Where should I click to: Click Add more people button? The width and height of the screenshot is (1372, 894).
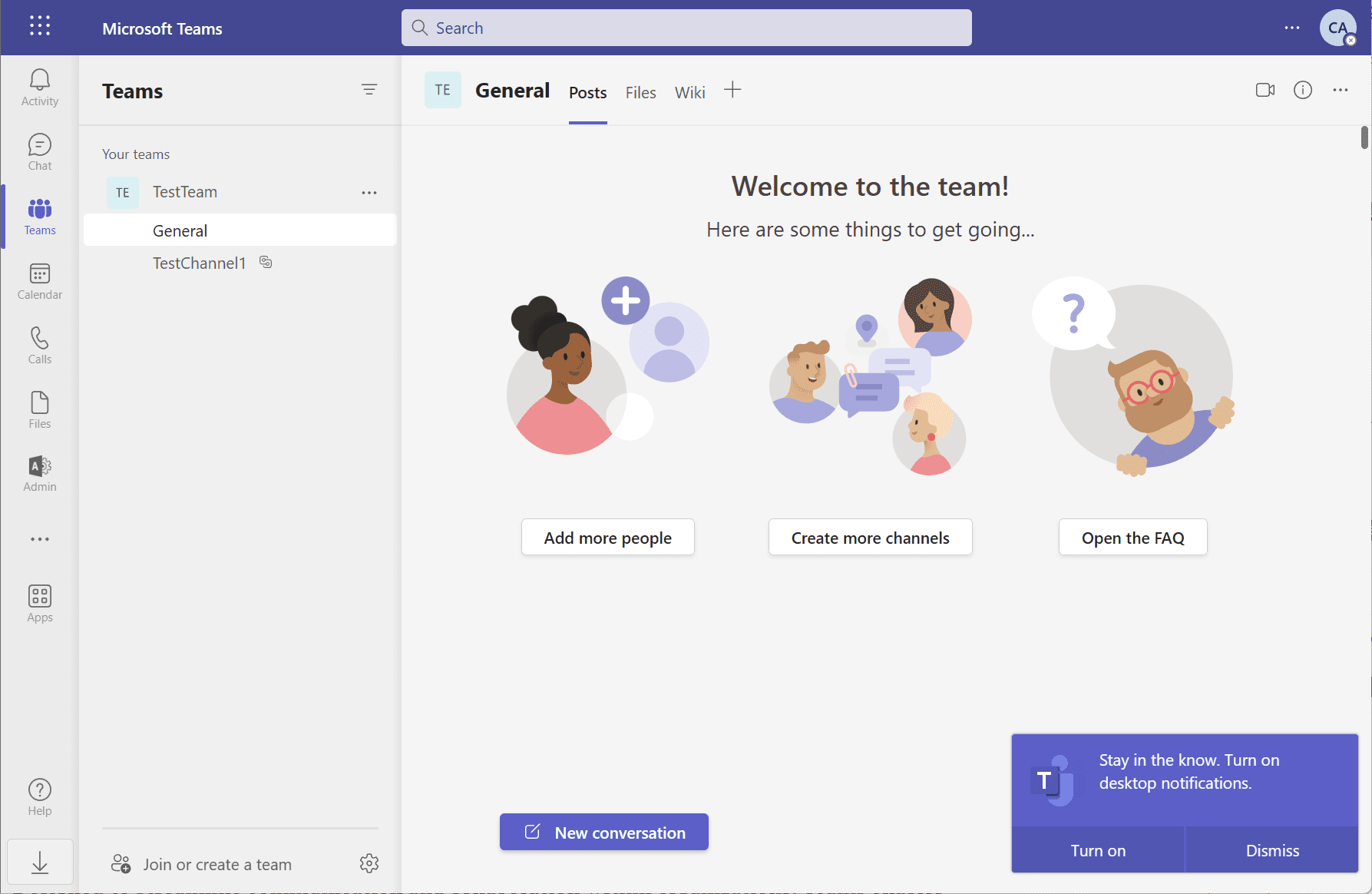[x=608, y=538]
